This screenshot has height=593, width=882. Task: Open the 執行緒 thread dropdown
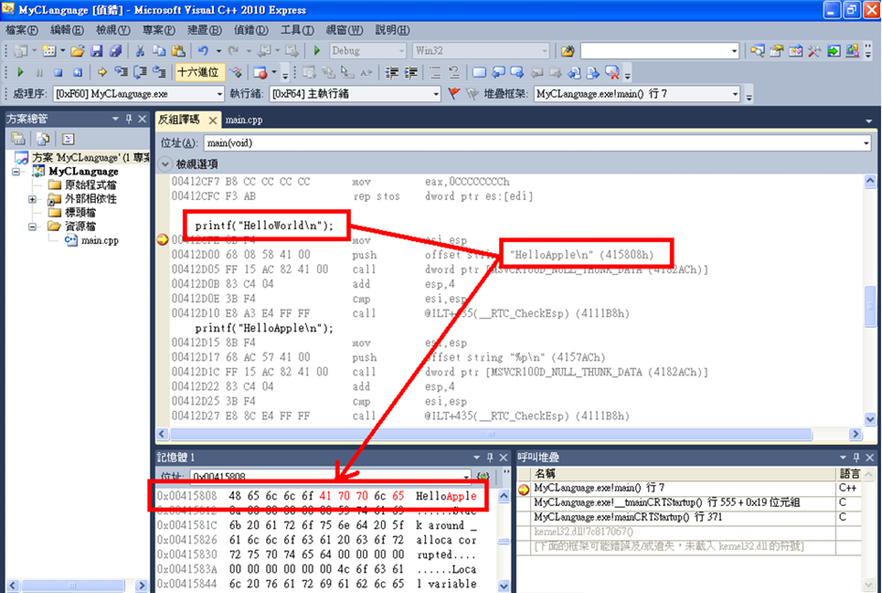coord(436,94)
